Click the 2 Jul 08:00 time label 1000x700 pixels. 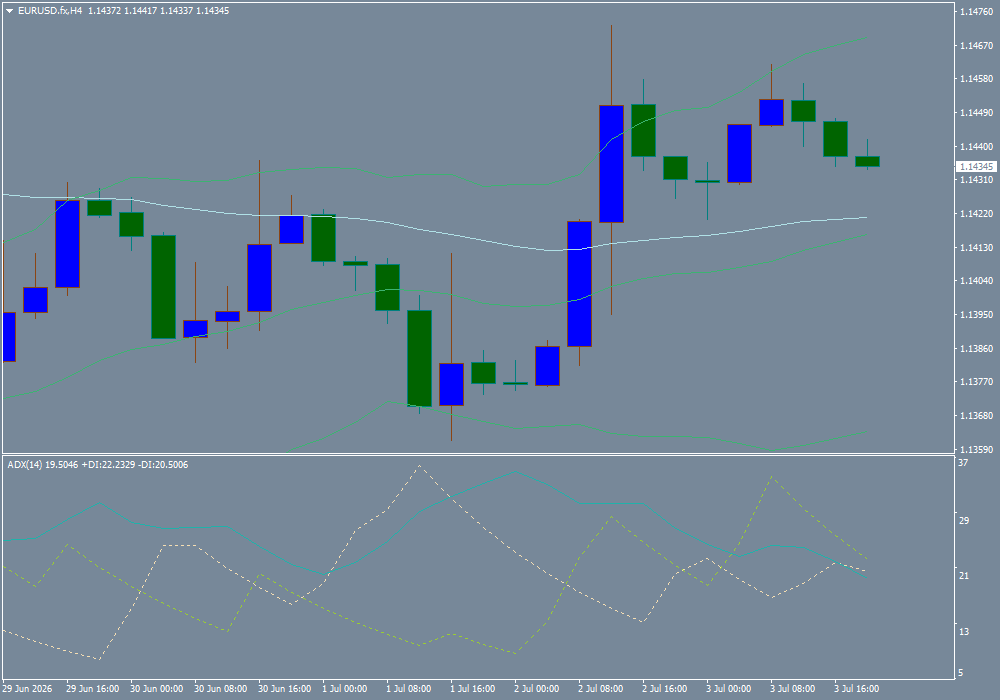(x=601, y=689)
